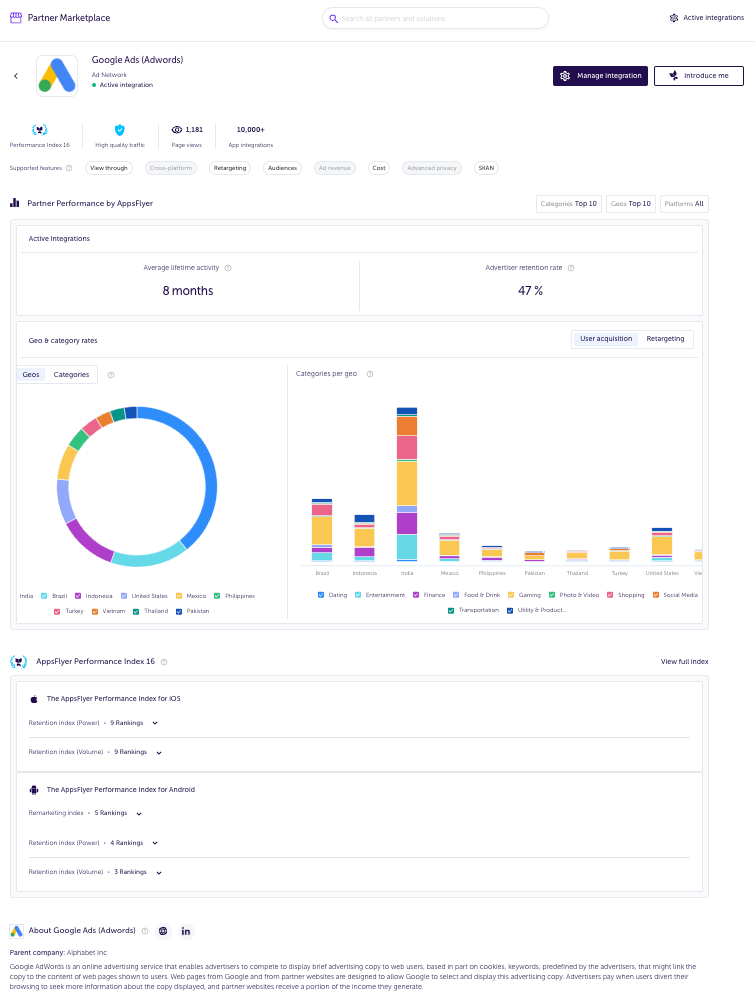Click the Manage integration button
This screenshot has height=998, width=755.
pos(600,76)
